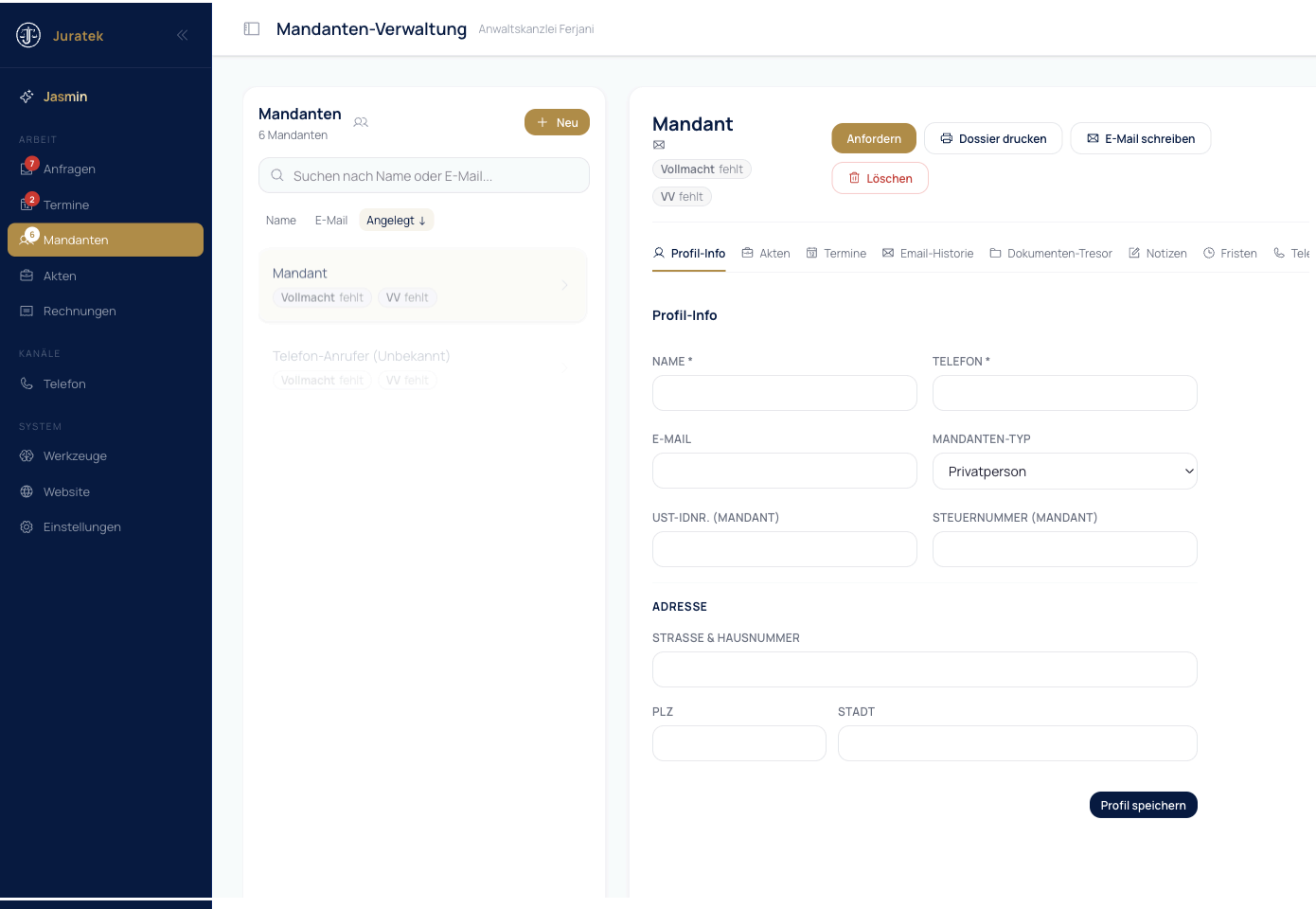Sort client list by Name

[x=281, y=220]
